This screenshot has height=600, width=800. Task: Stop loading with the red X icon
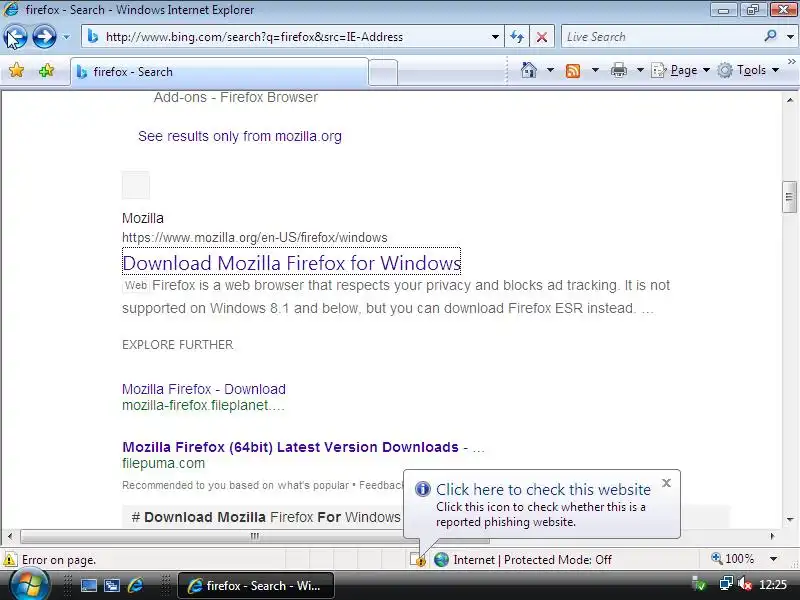pyautogui.click(x=542, y=37)
